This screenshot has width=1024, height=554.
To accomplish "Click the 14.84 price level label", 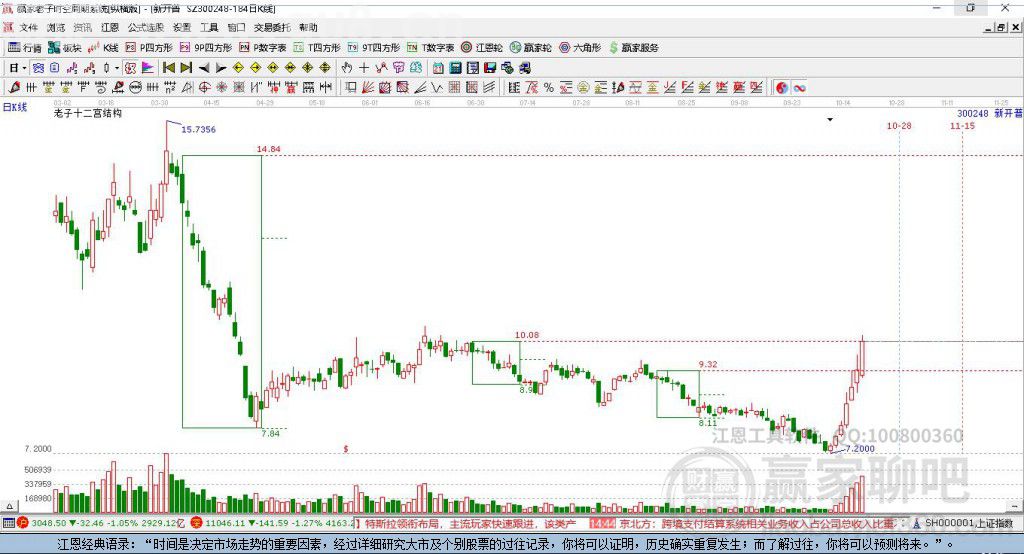I will coord(268,149).
